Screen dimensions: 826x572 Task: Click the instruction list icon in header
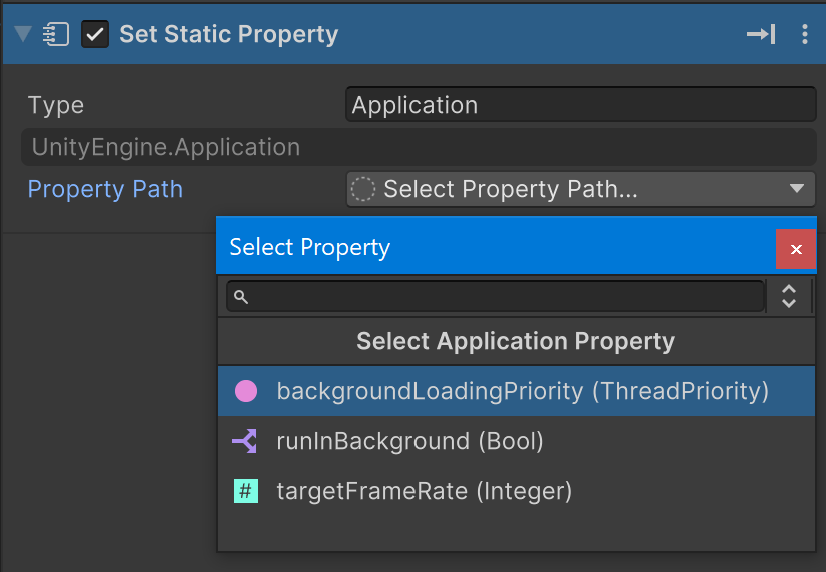click(x=56, y=34)
